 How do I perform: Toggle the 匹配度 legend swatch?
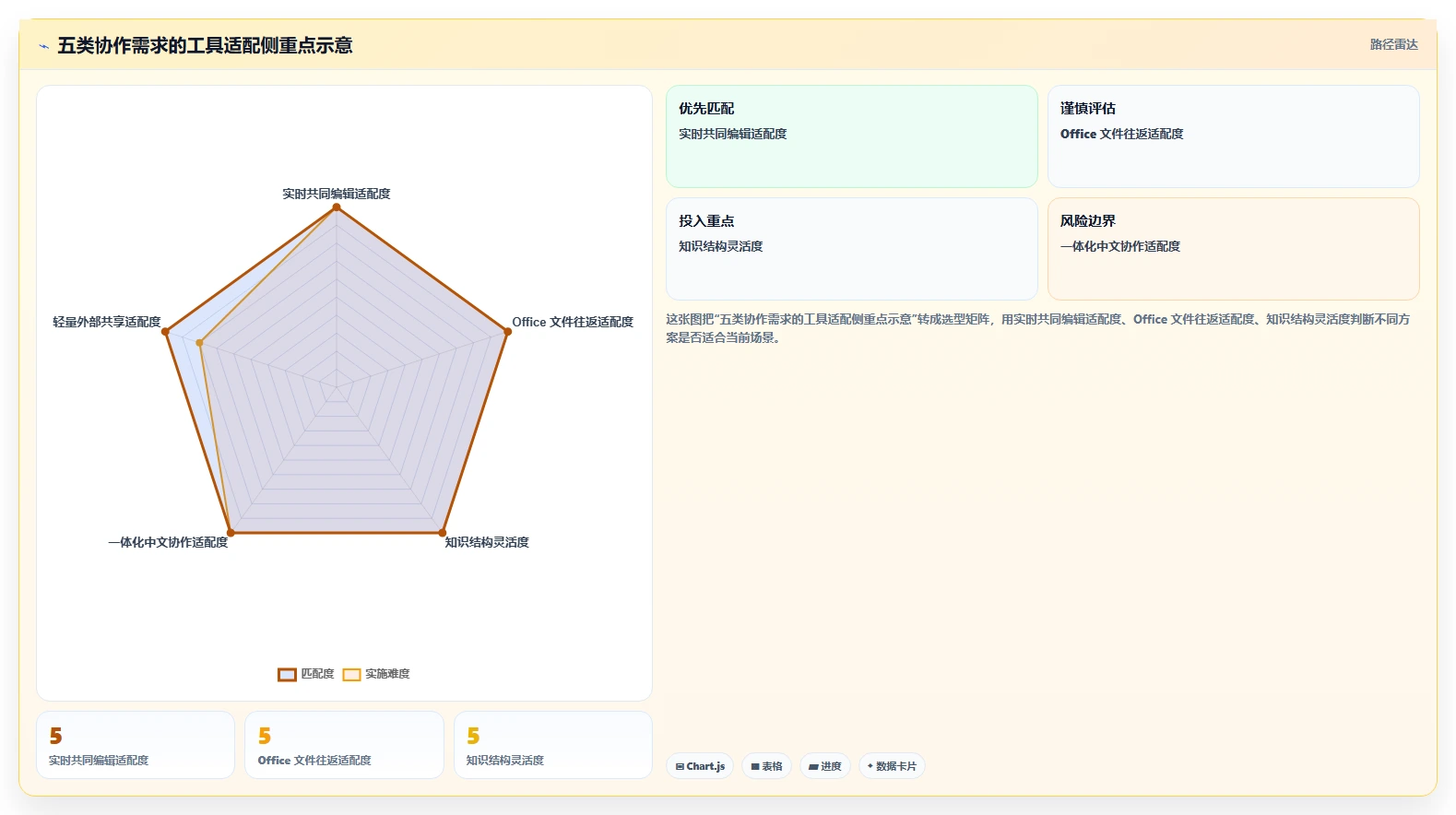287,674
